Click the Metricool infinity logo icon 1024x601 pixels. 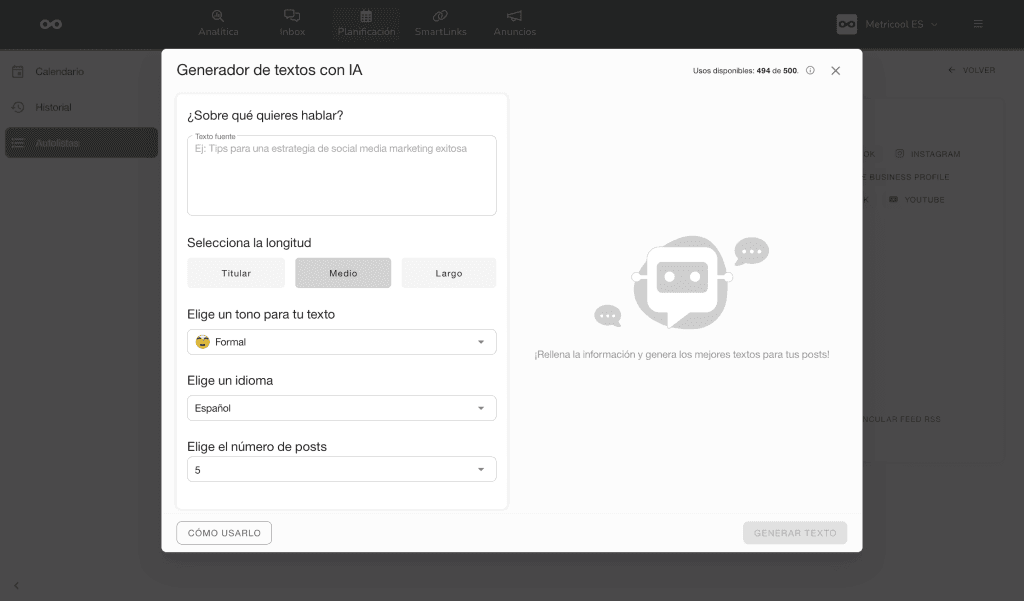[x=51, y=24]
